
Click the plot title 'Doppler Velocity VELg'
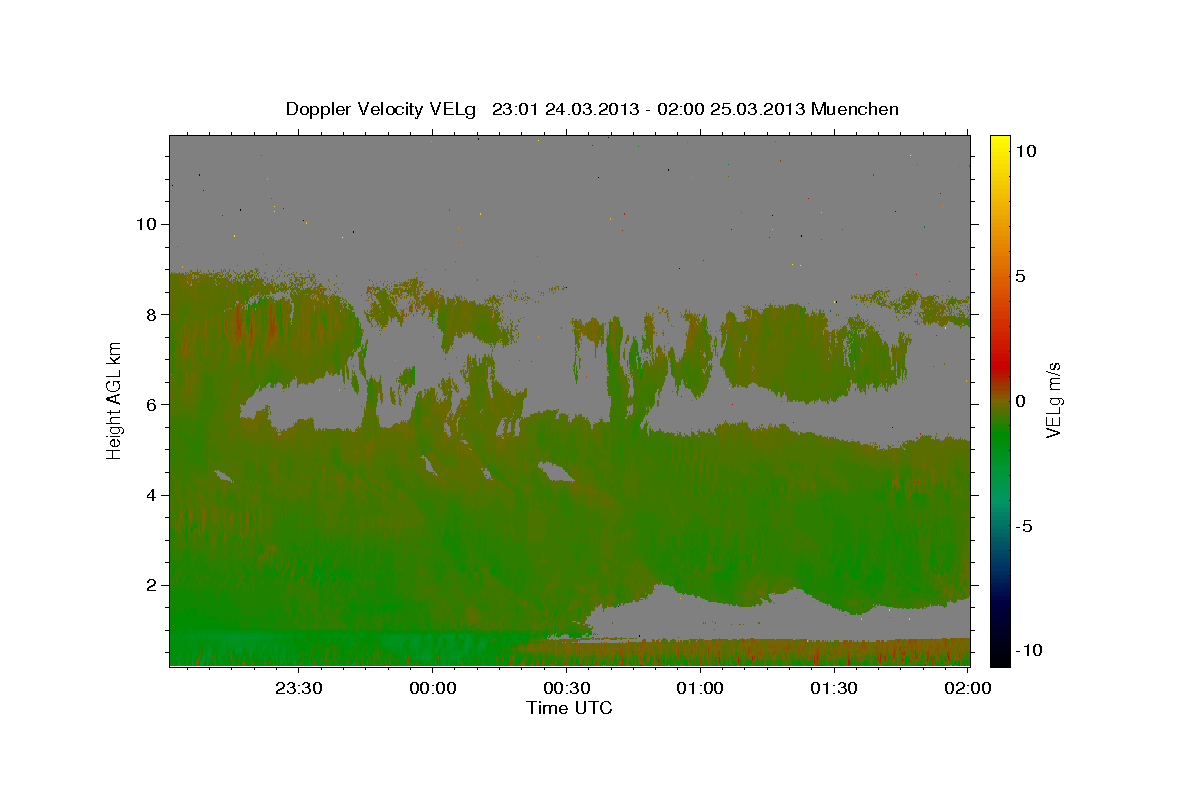click(x=383, y=110)
